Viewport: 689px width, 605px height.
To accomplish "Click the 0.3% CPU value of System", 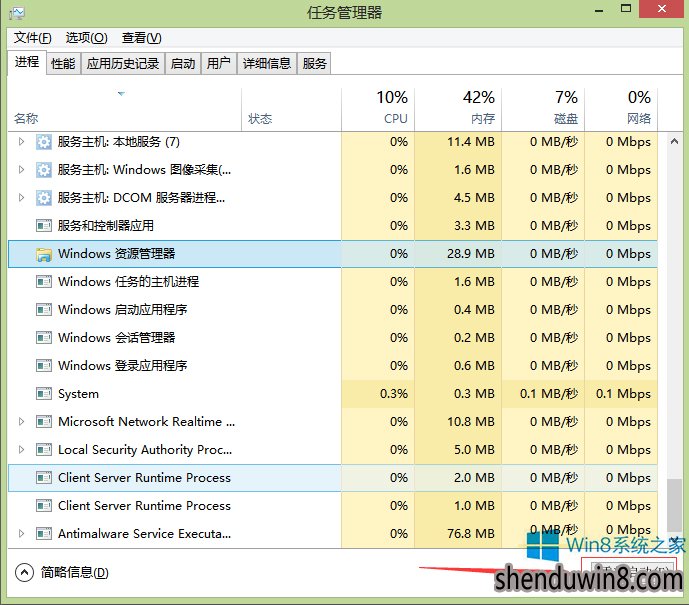I will click(394, 394).
